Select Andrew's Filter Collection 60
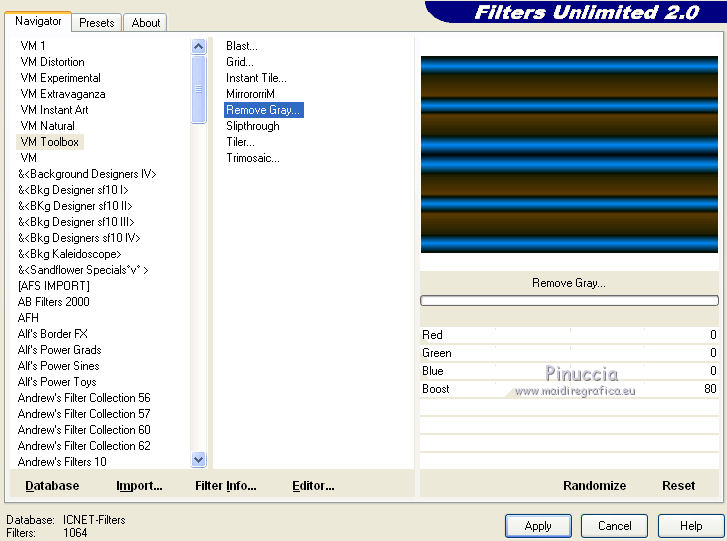The height and width of the screenshot is (541, 727). coord(84,430)
